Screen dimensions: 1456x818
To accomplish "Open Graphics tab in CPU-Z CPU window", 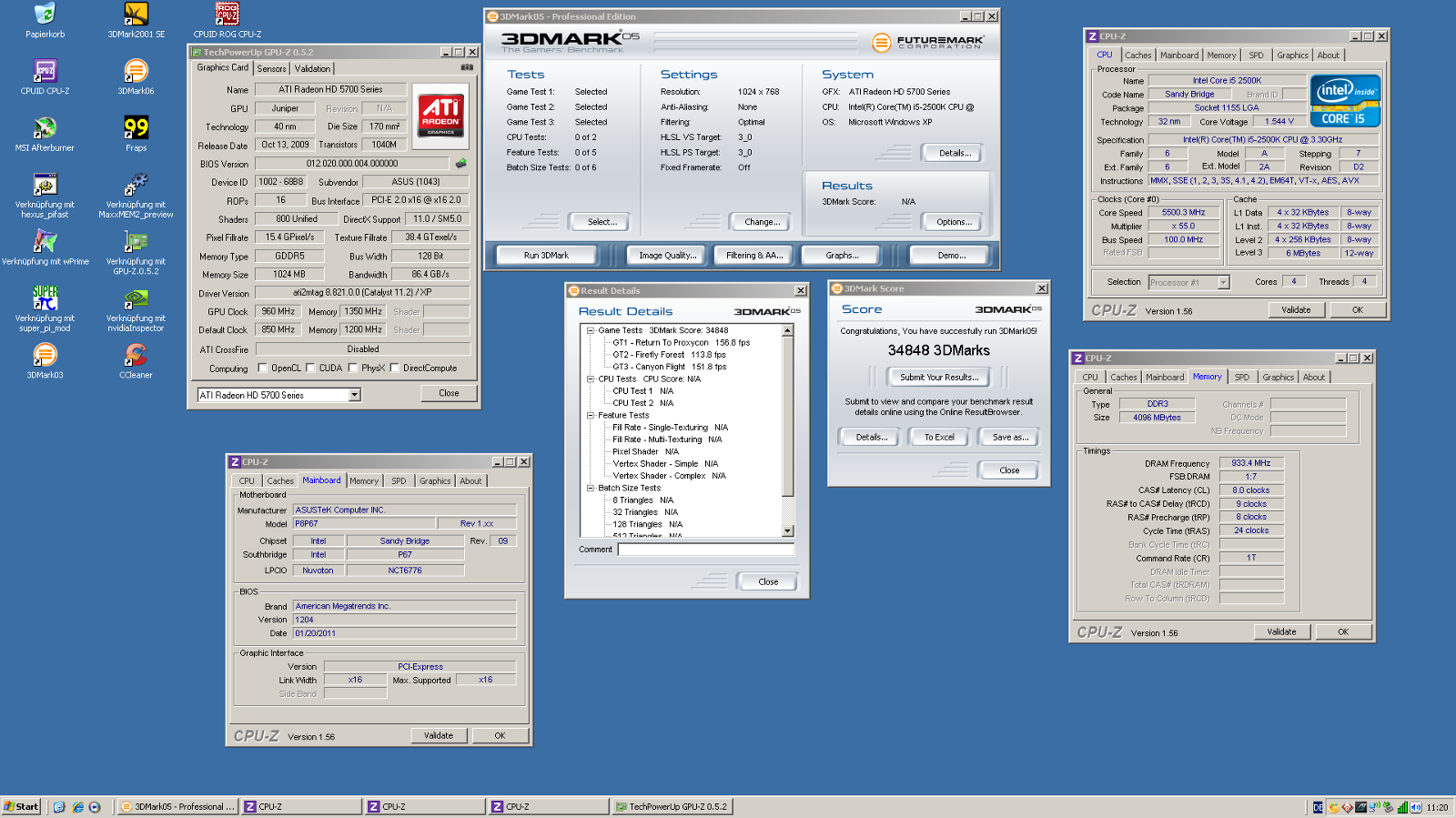I will (1292, 56).
